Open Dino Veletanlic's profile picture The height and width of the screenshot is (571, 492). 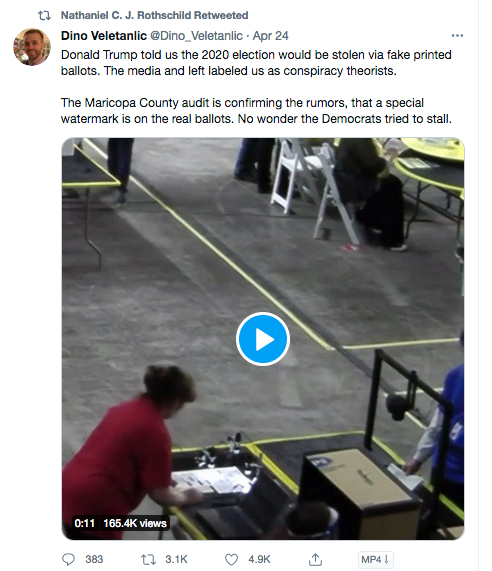[32, 47]
